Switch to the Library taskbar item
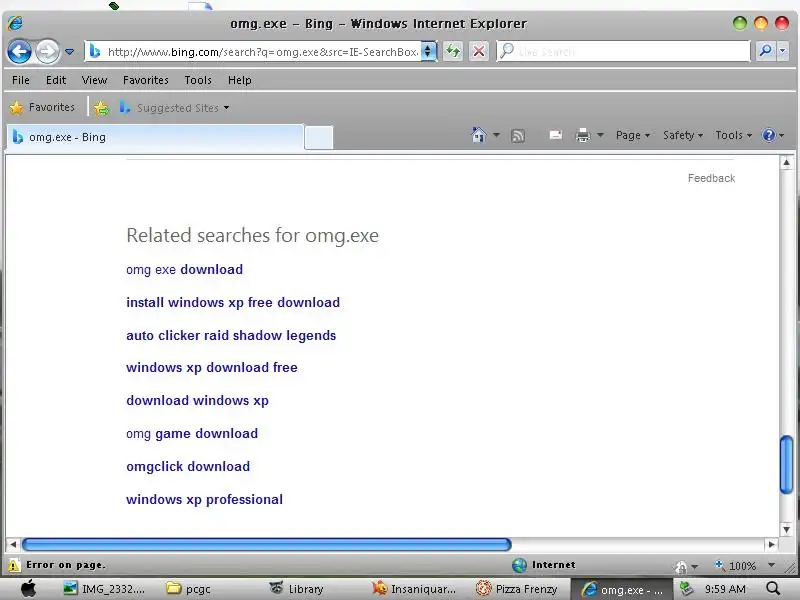The image size is (800, 600). click(296, 589)
